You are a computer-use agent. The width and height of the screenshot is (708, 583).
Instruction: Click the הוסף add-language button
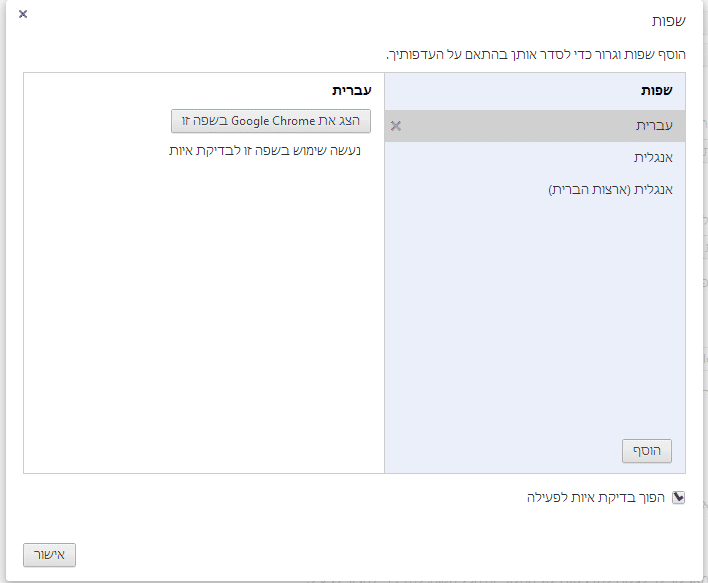coord(647,451)
